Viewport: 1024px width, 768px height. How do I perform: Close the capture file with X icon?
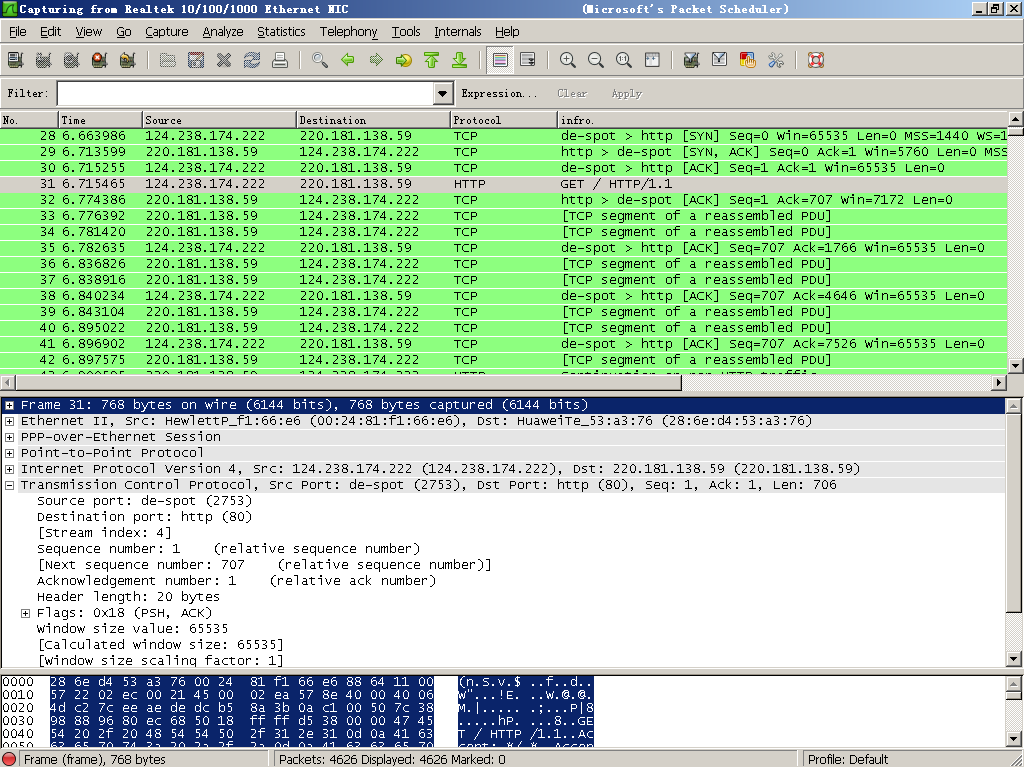coord(224,60)
